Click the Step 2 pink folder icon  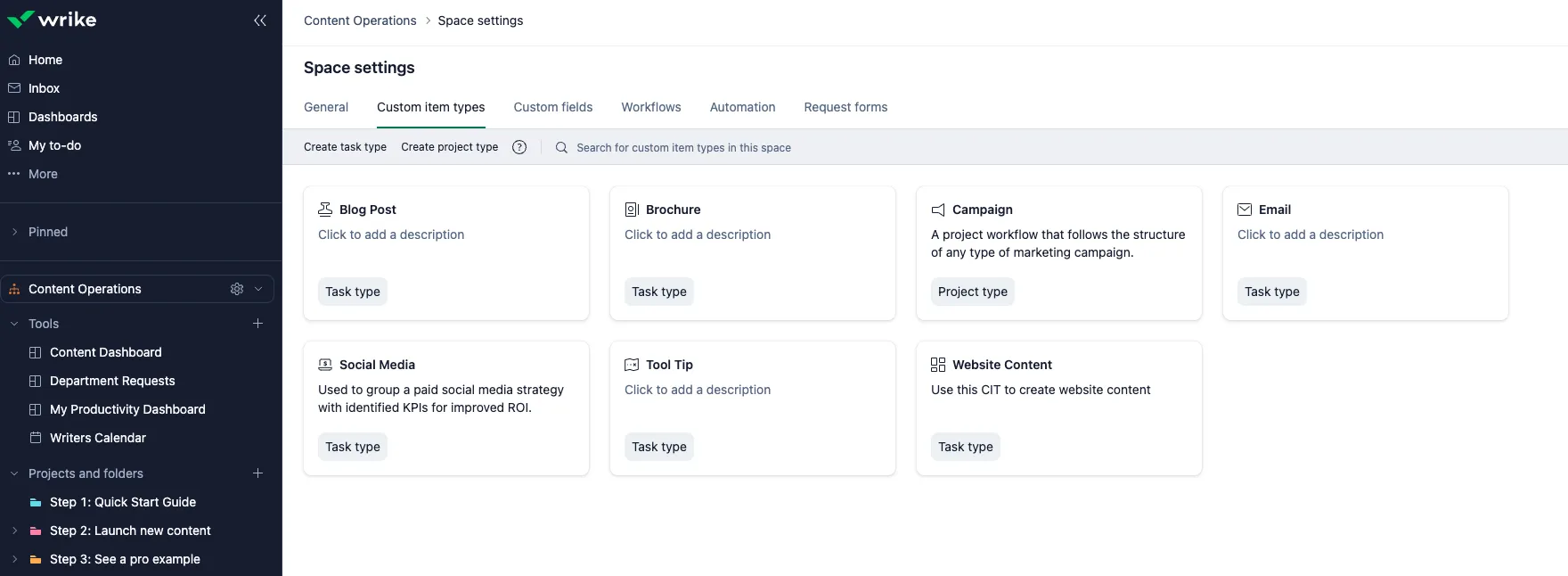(36, 531)
